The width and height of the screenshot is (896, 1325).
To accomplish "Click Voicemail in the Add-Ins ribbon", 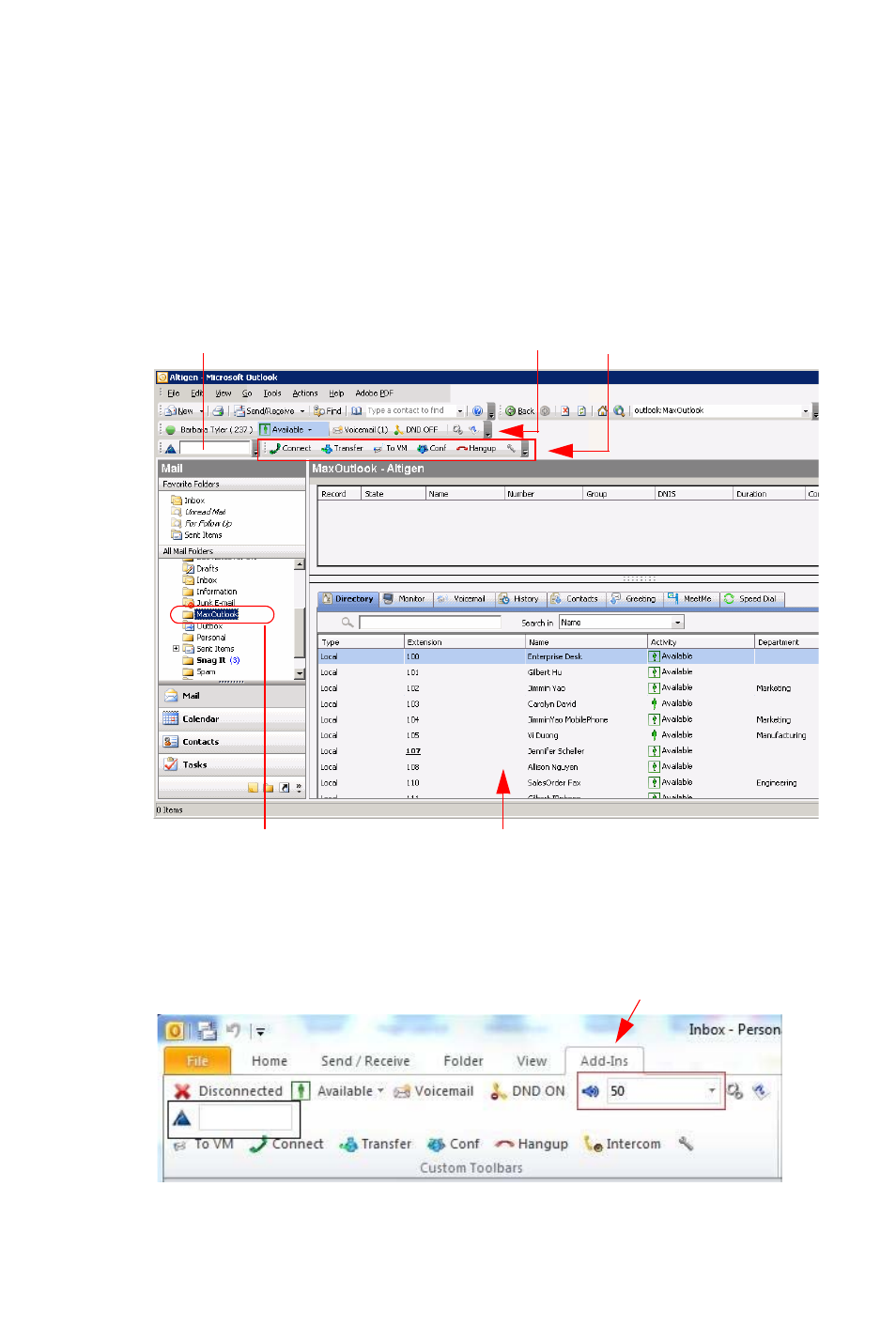I will [x=434, y=1091].
